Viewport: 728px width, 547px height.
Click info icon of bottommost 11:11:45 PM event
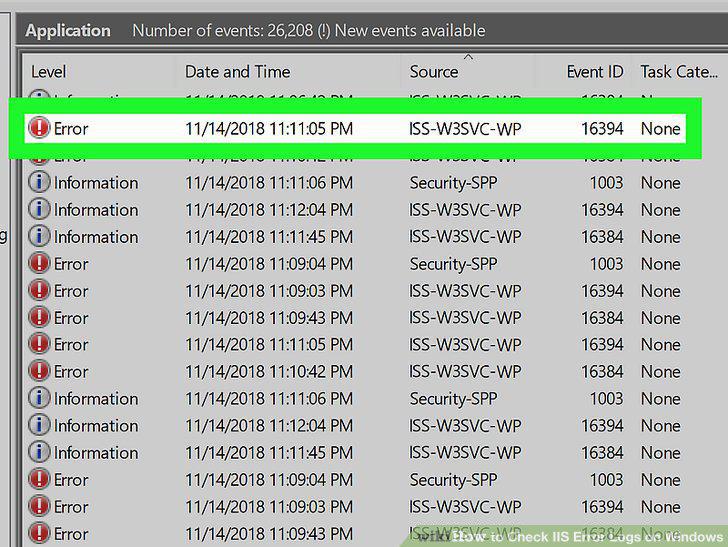click(39, 452)
